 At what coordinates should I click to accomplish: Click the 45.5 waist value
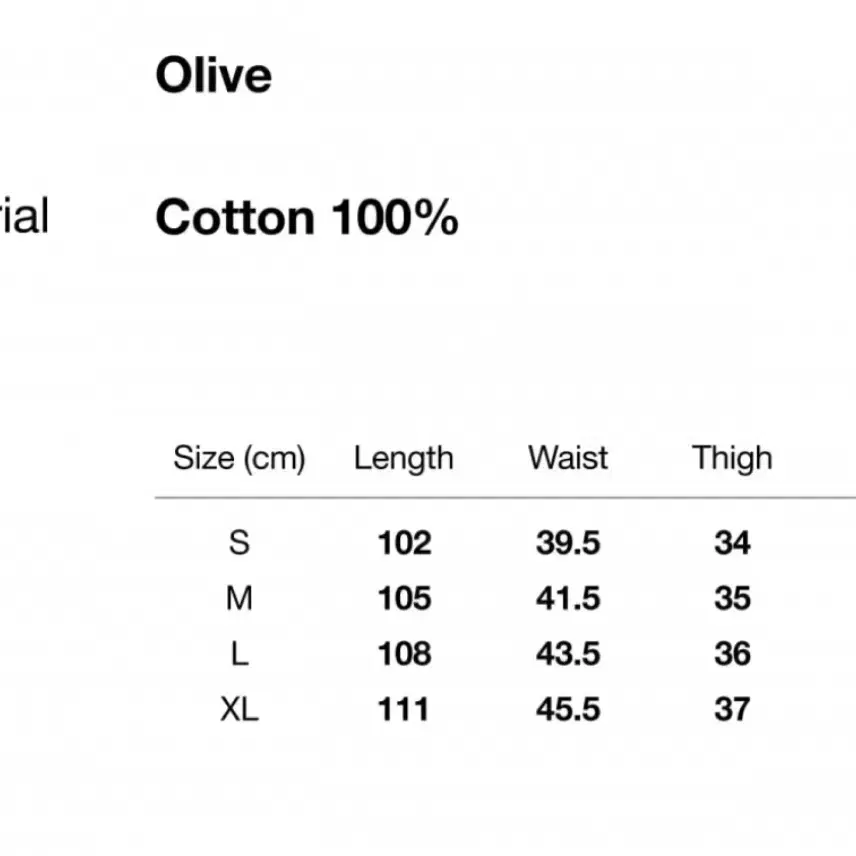coord(568,709)
